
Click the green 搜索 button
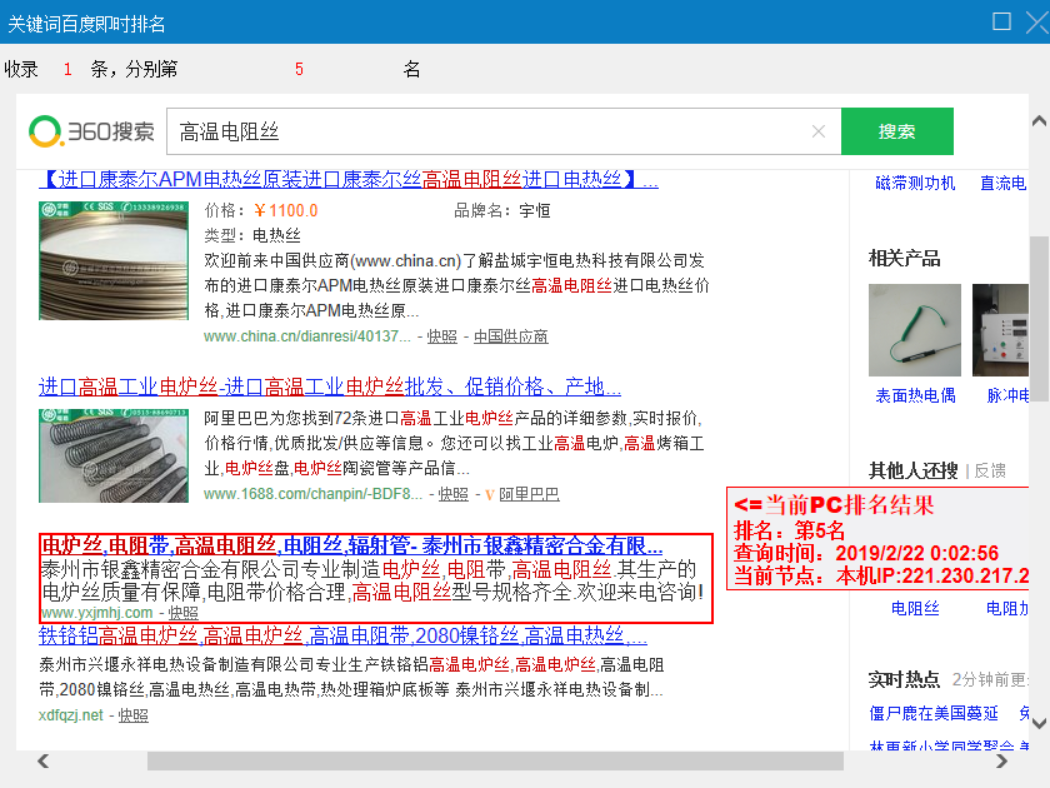[897, 131]
